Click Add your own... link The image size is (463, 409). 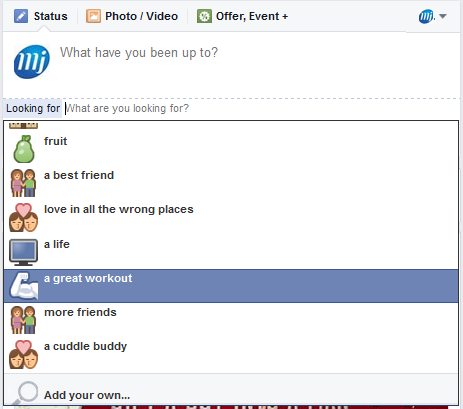tap(87, 395)
